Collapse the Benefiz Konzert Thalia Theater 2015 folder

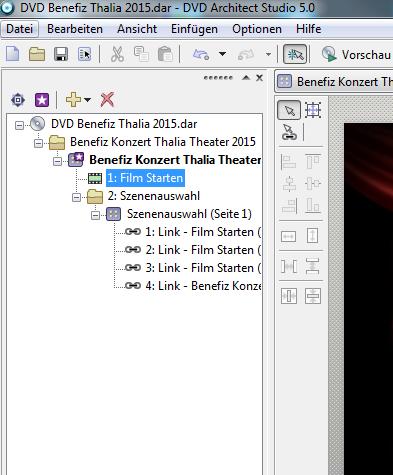(x=39, y=143)
